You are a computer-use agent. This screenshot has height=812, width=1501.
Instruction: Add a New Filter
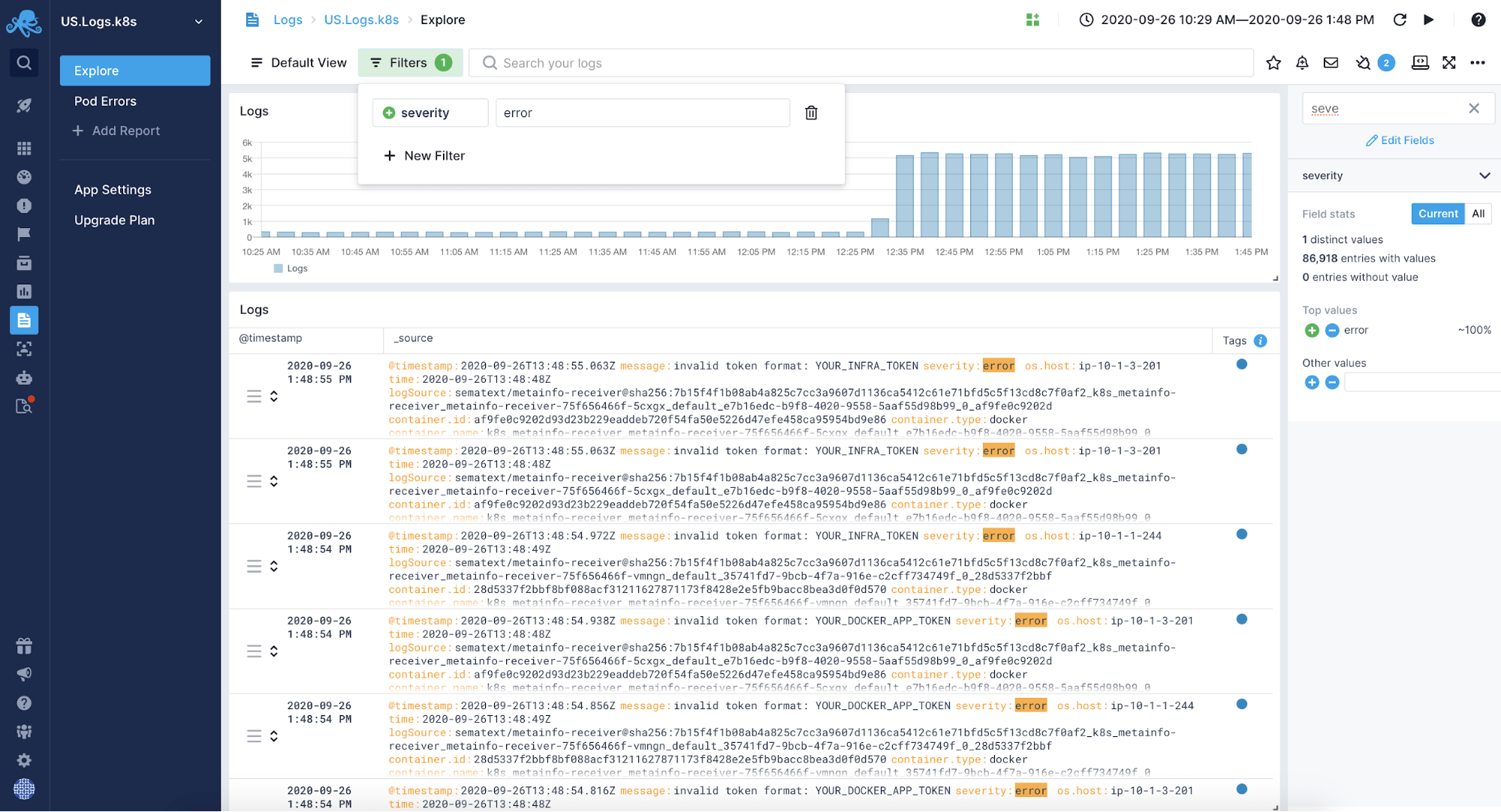(425, 156)
